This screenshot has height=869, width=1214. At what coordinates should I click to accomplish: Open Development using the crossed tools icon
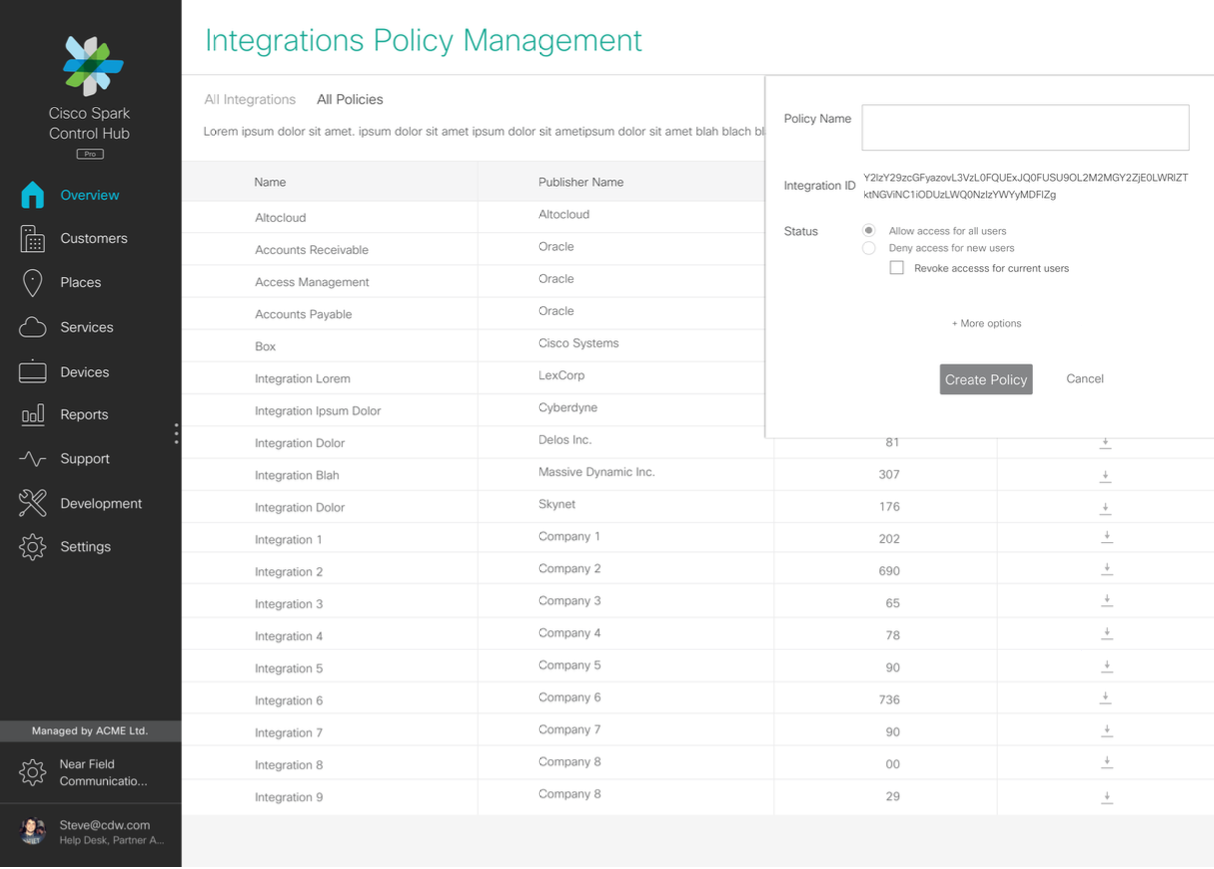tap(32, 503)
